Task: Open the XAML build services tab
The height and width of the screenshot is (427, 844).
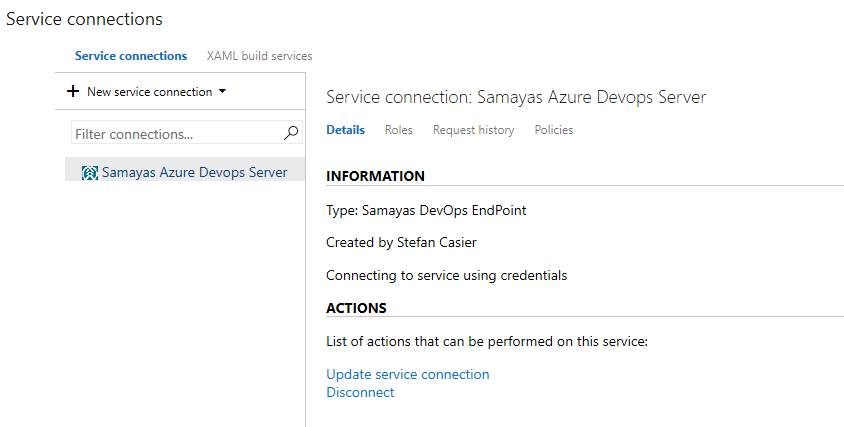Action: (x=259, y=56)
